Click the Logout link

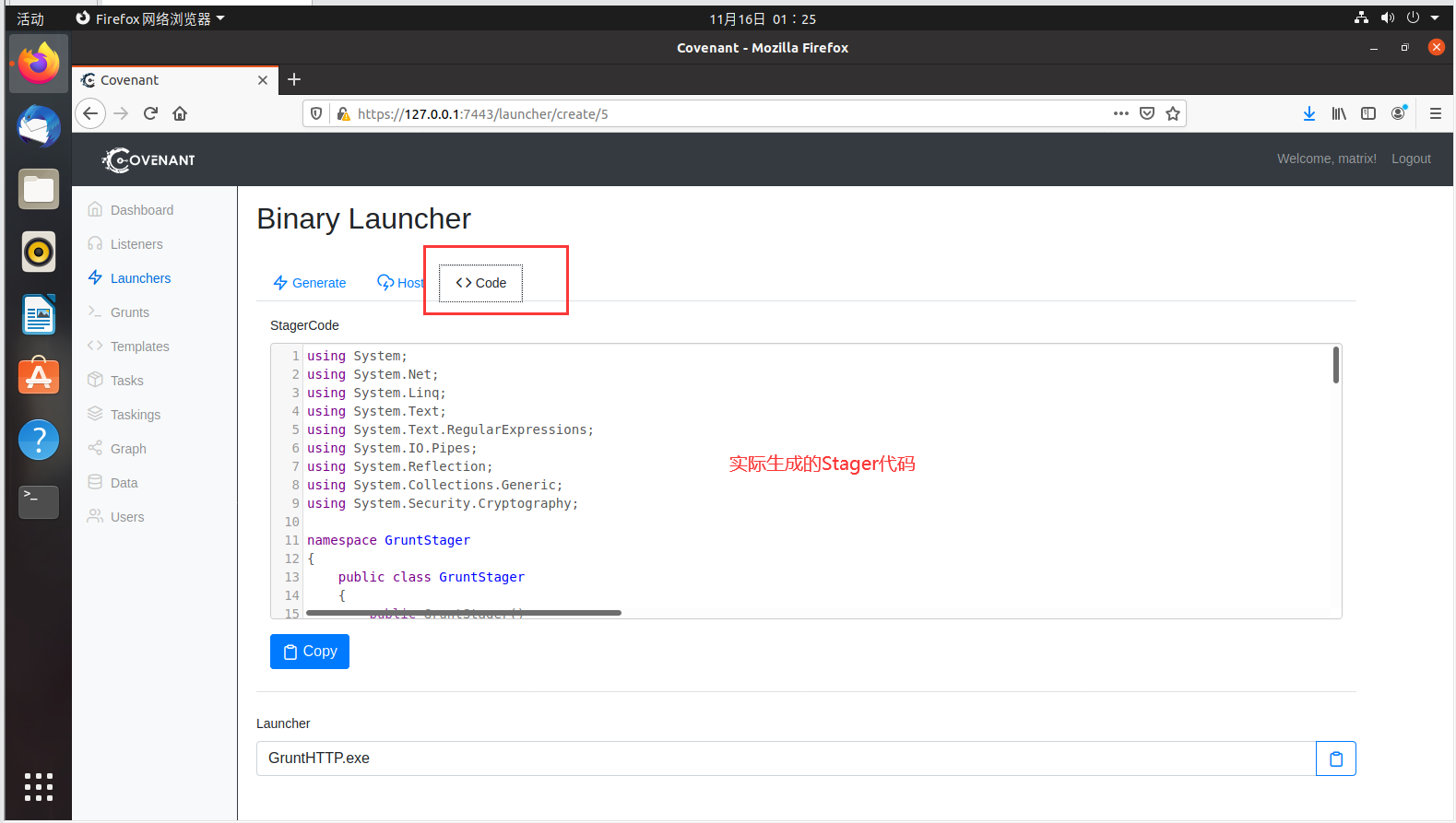[1411, 159]
